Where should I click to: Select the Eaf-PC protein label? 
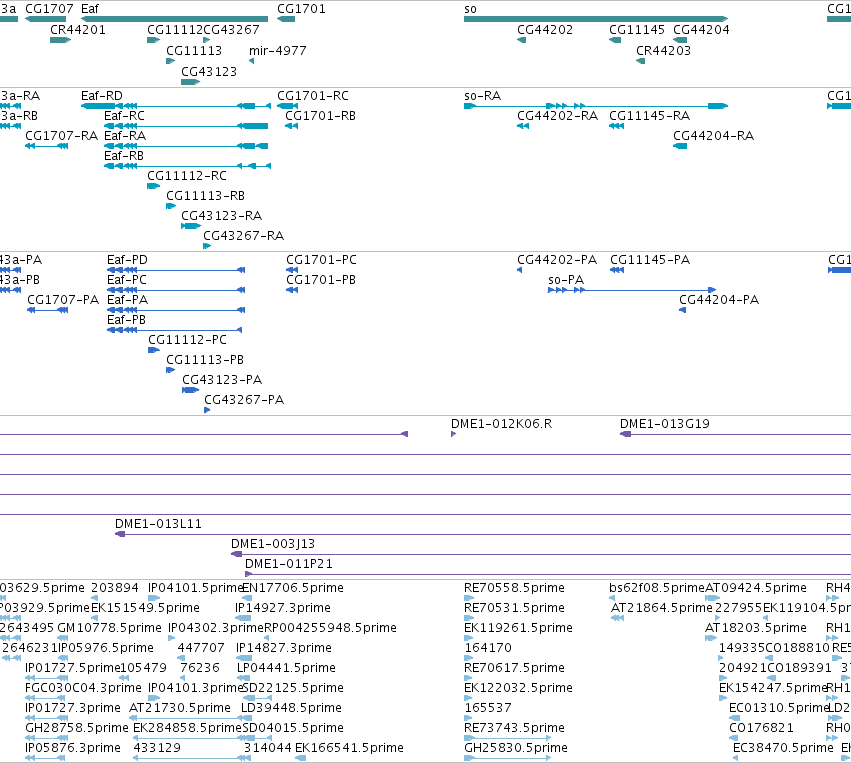click(x=126, y=279)
